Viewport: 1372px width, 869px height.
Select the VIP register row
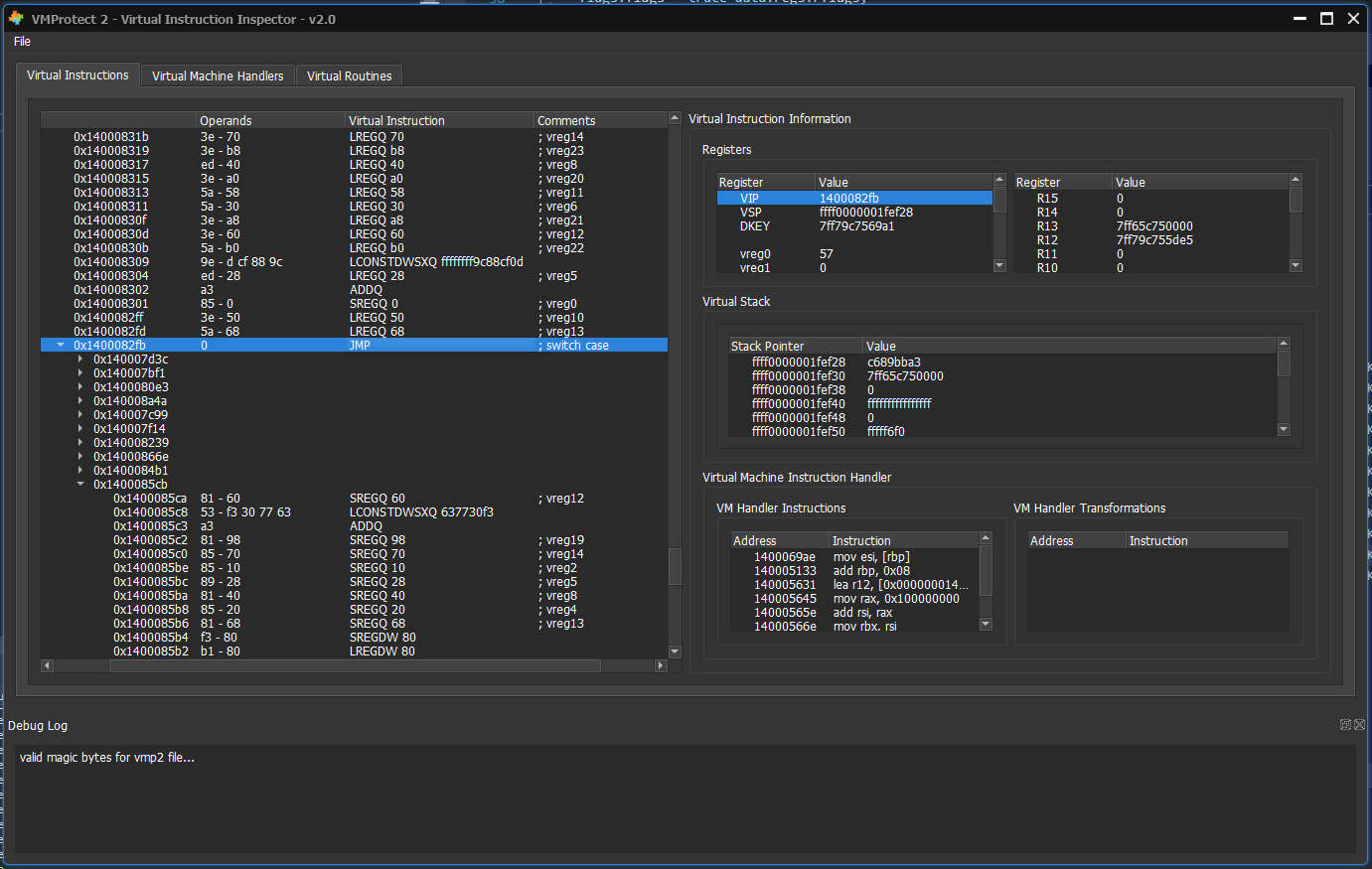click(x=854, y=199)
